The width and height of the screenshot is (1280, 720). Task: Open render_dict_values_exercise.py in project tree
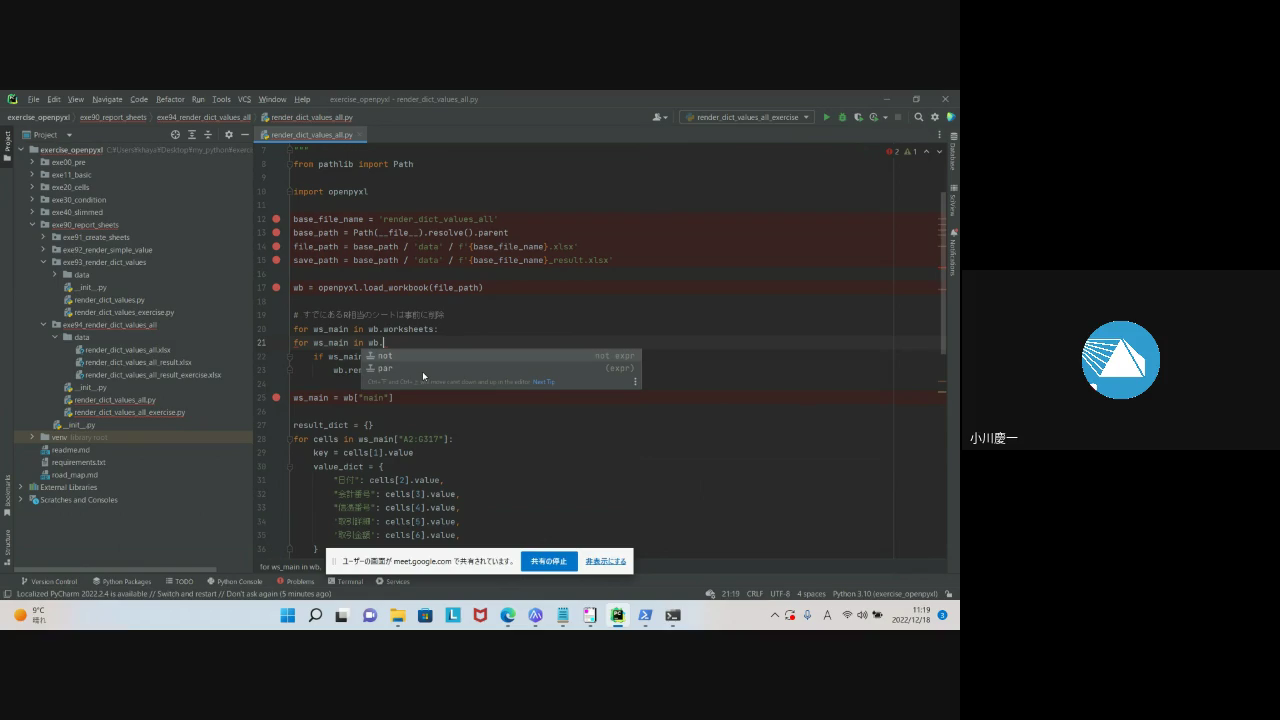[x=123, y=312]
